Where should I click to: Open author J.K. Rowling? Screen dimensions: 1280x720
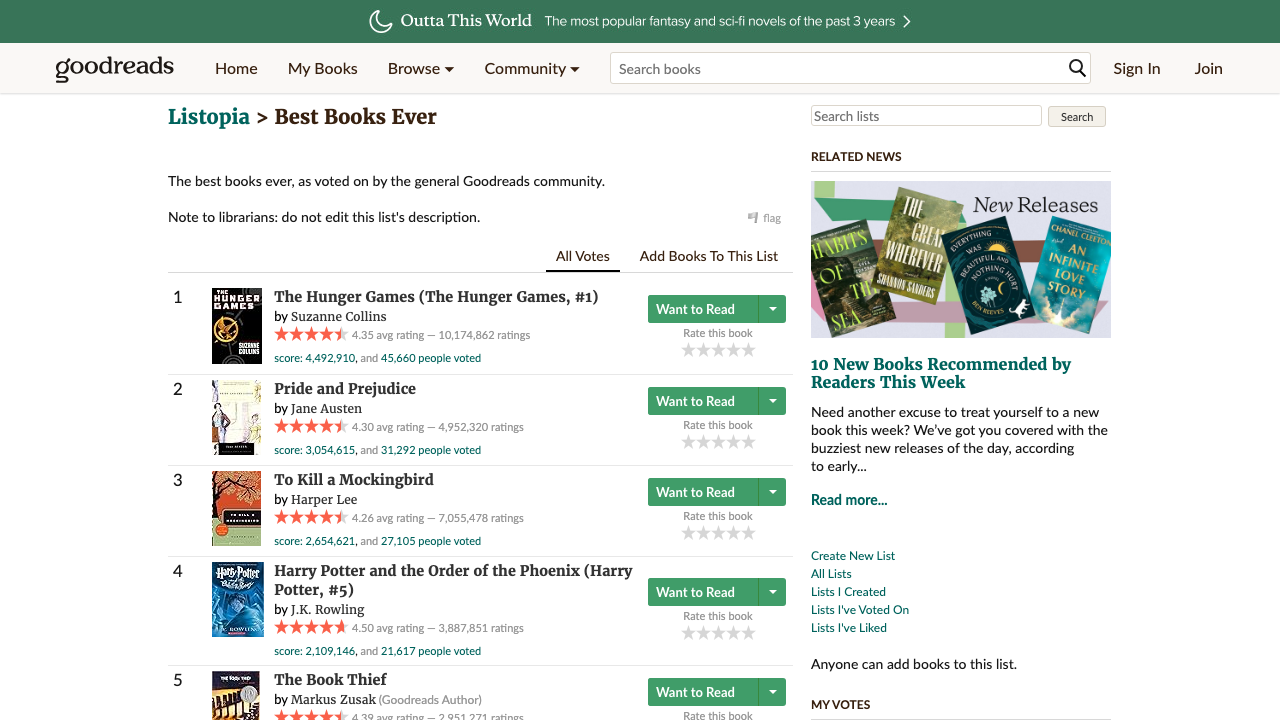[x=328, y=609]
